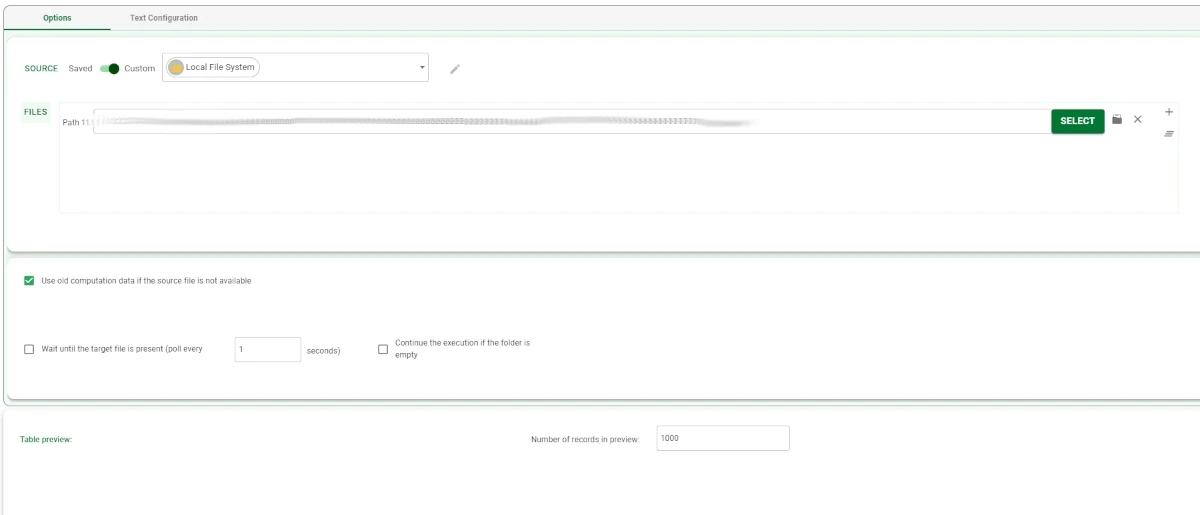Switch to the Options tab
Viewport: 1200px width, 515px height.
click(x=57, y=18)
